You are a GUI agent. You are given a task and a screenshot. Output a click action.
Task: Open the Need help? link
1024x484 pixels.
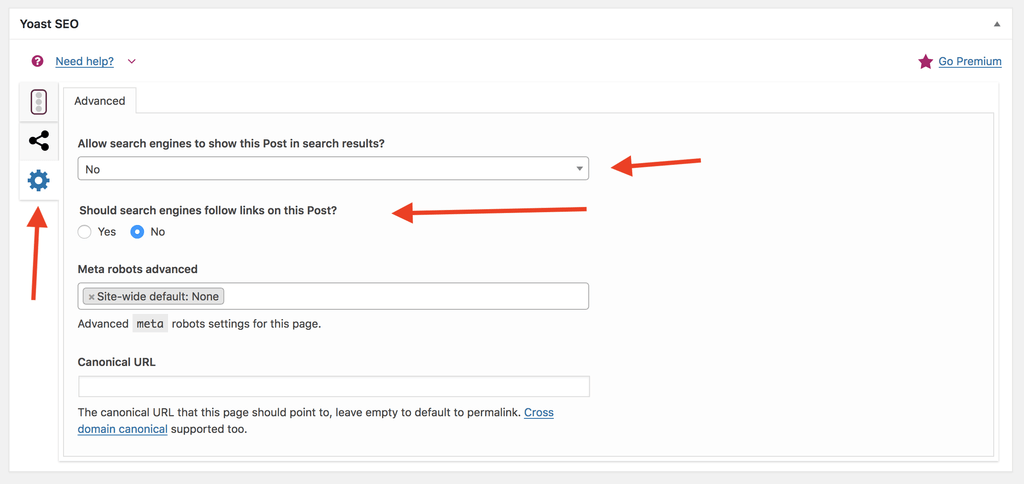pyautogui.click(x=85, y=61)
